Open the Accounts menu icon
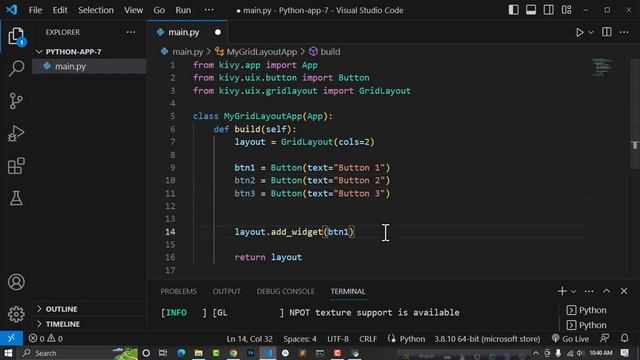Viewport: 640px width, 360px height. click(x=16, y=282)
